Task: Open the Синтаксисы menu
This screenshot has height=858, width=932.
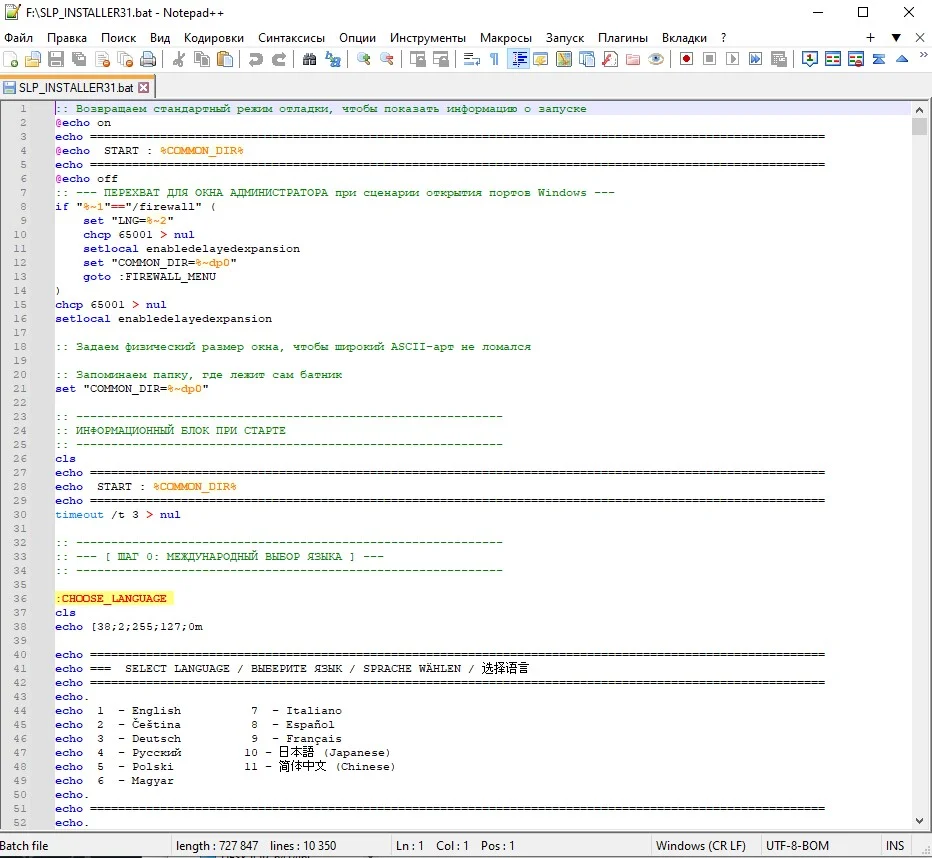Action: [x=291, y=37]
